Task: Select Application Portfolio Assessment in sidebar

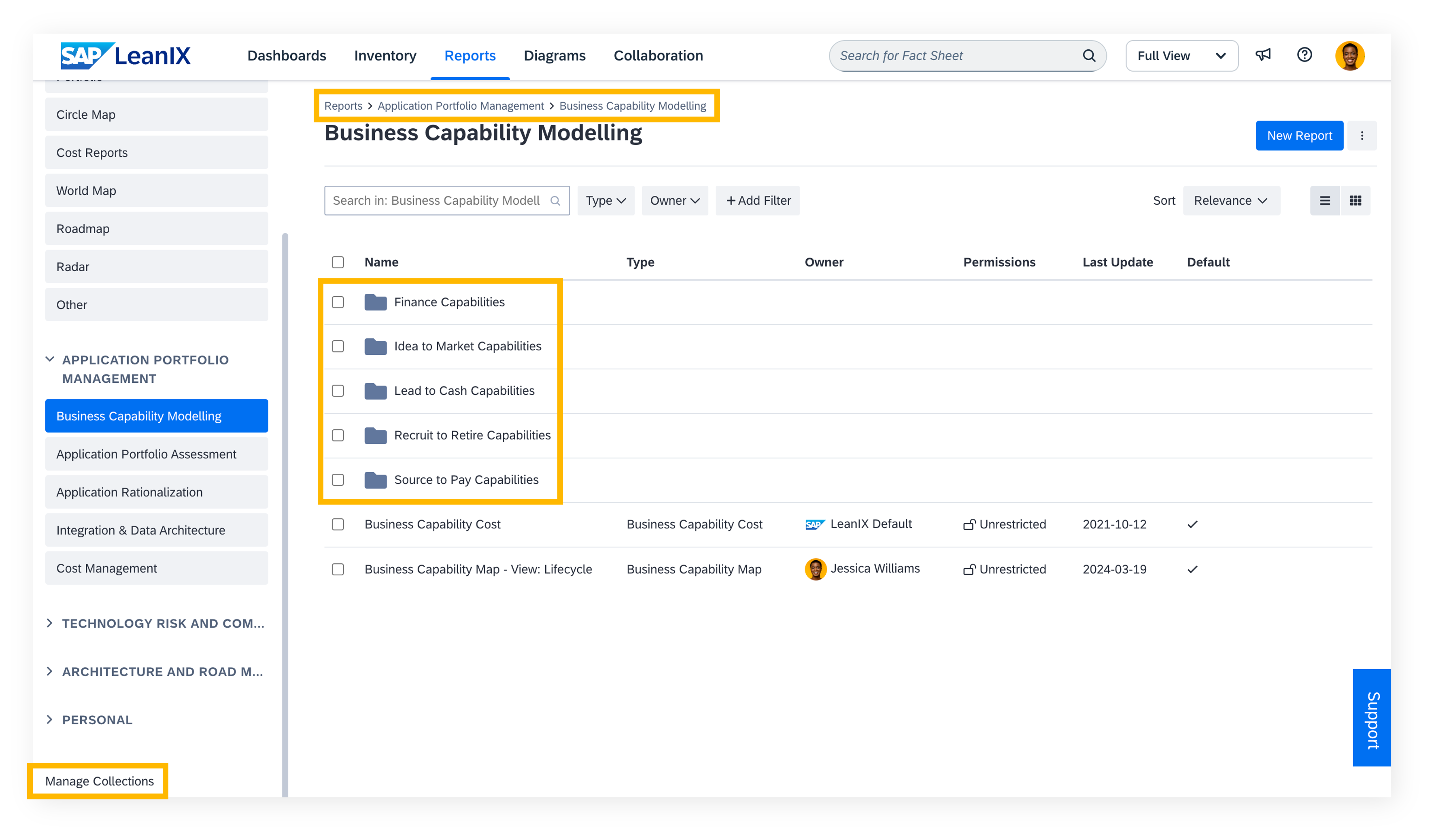Action: [x=156, y=454]
